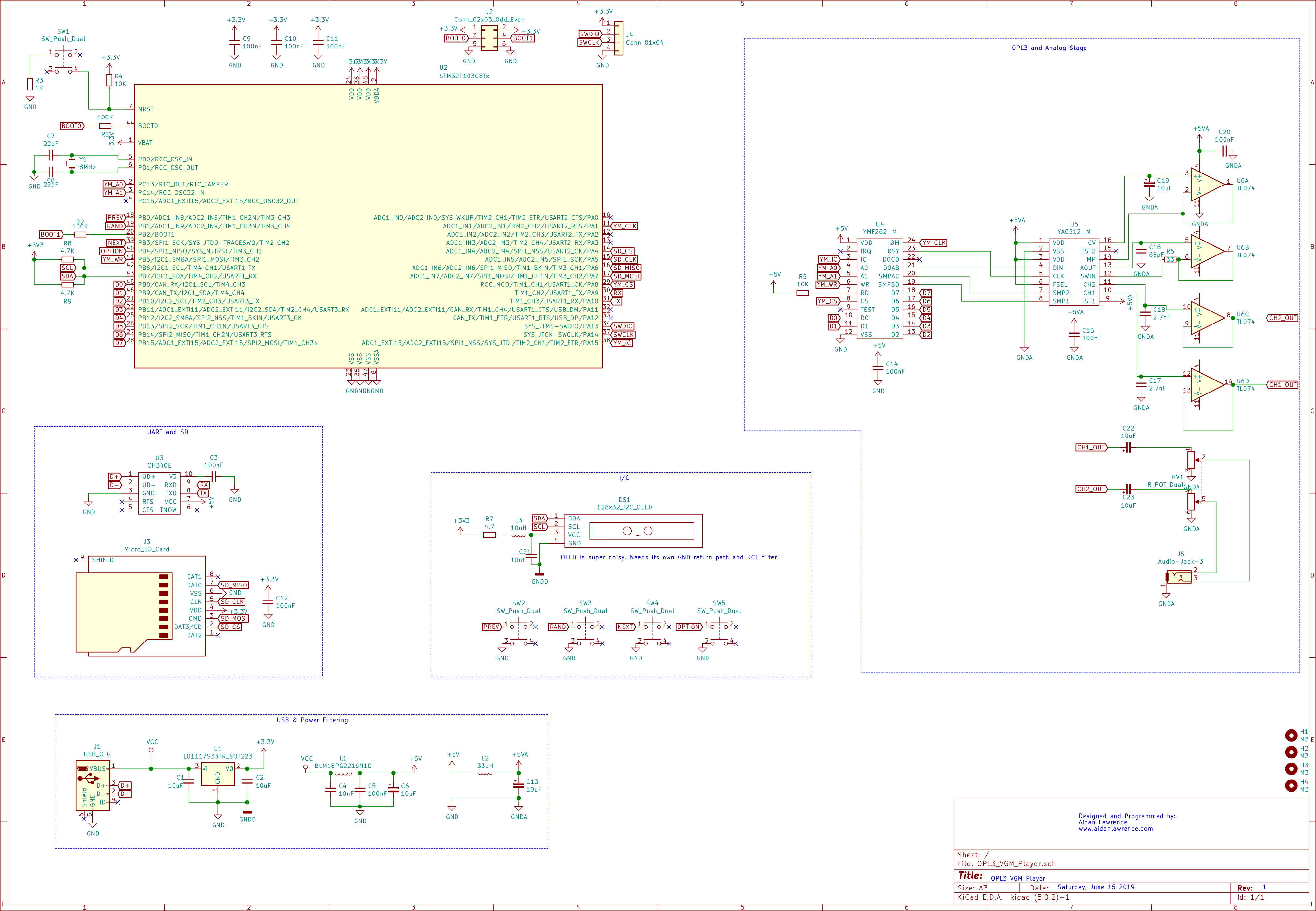The width and height of the screenshot is (1316, 911).
Task: Click the H1 M3 mounting hole
Action: pyautogui.click(x=1291, y=735)
